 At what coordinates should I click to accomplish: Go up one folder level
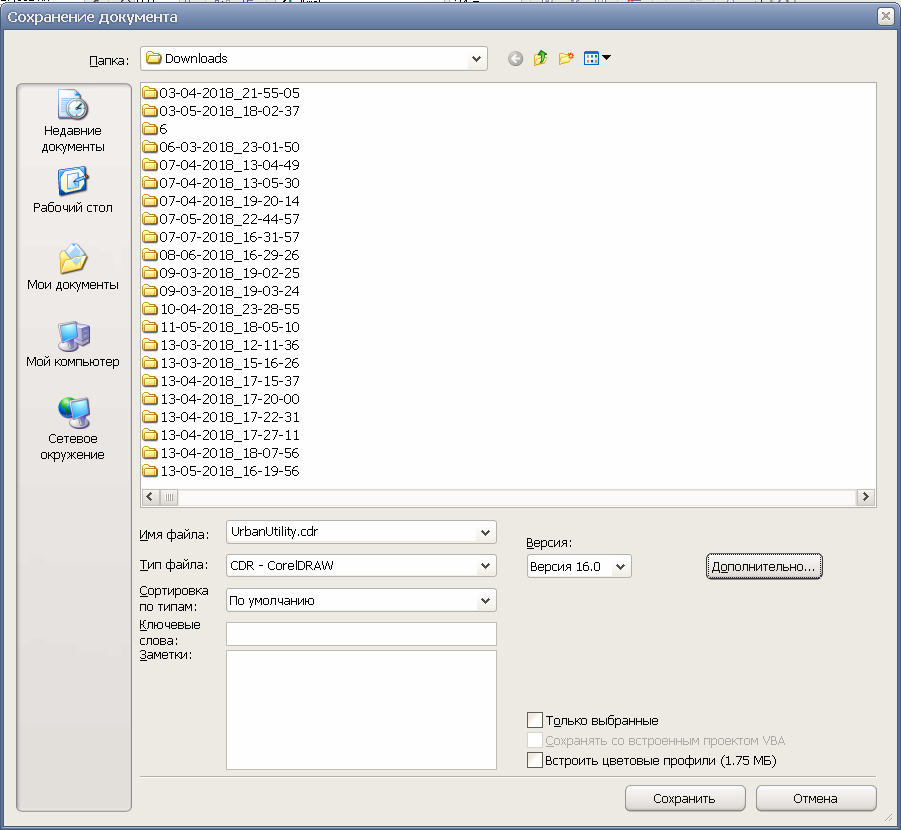click(540, 59)
